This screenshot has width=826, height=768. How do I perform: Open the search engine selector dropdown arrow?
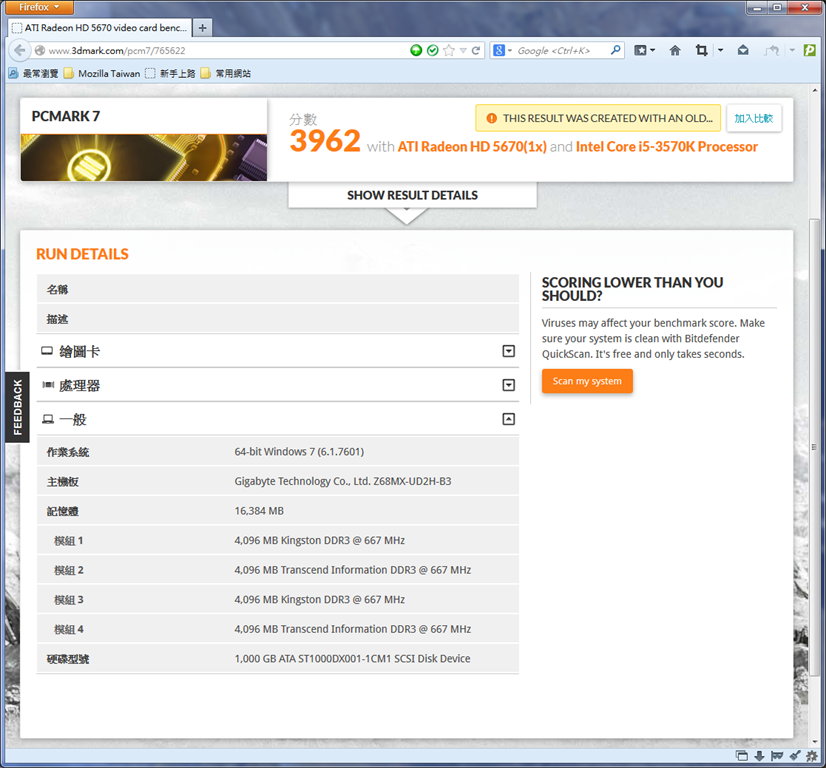pos(509,51)
